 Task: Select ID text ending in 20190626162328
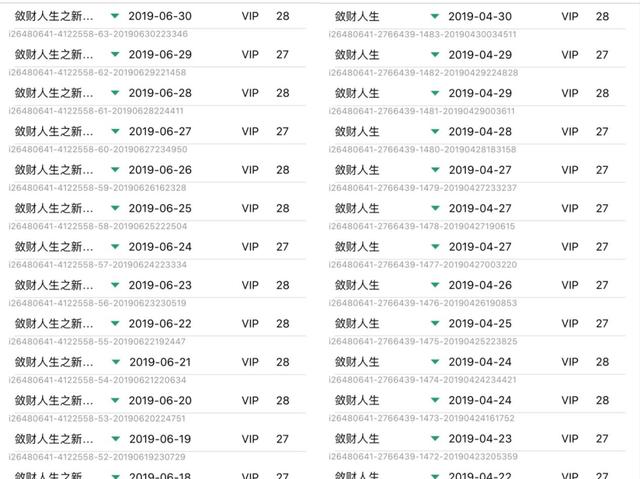pyautogui.click(x=97, y=187)
